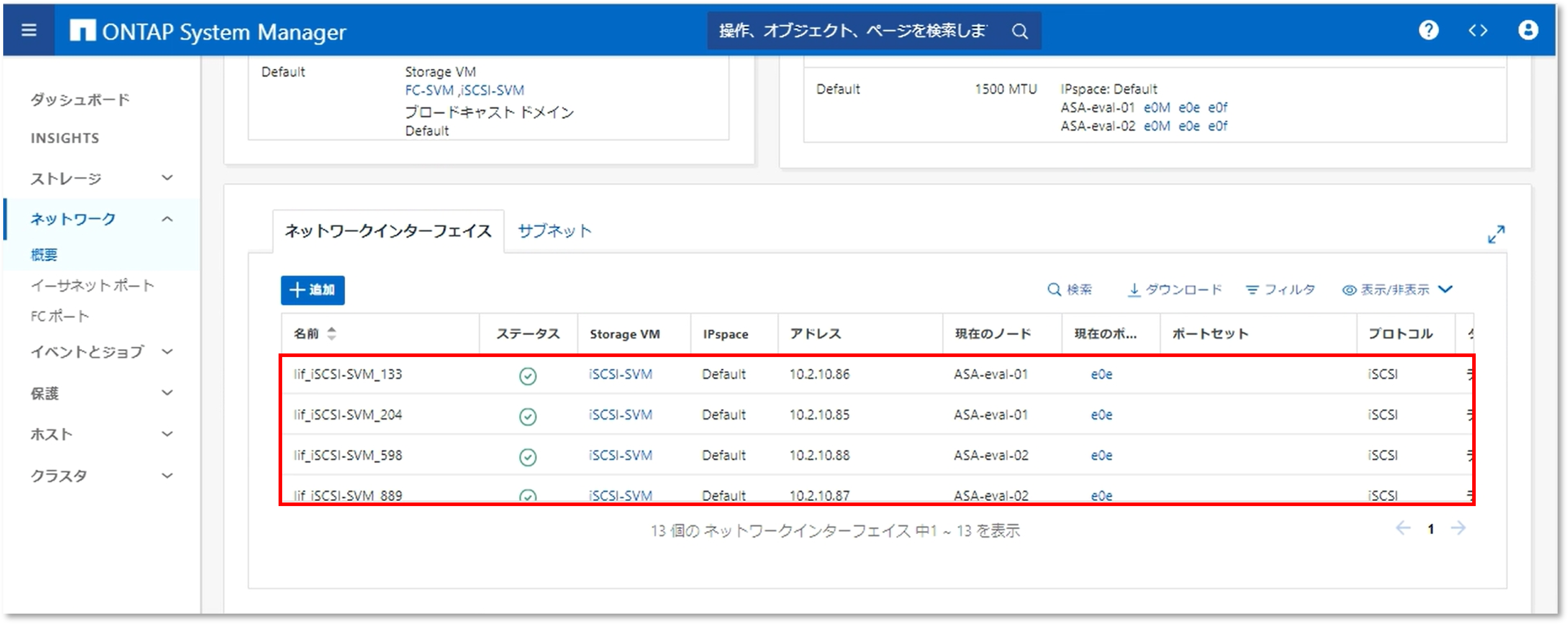Select 概要 under network

pos(44,254)
